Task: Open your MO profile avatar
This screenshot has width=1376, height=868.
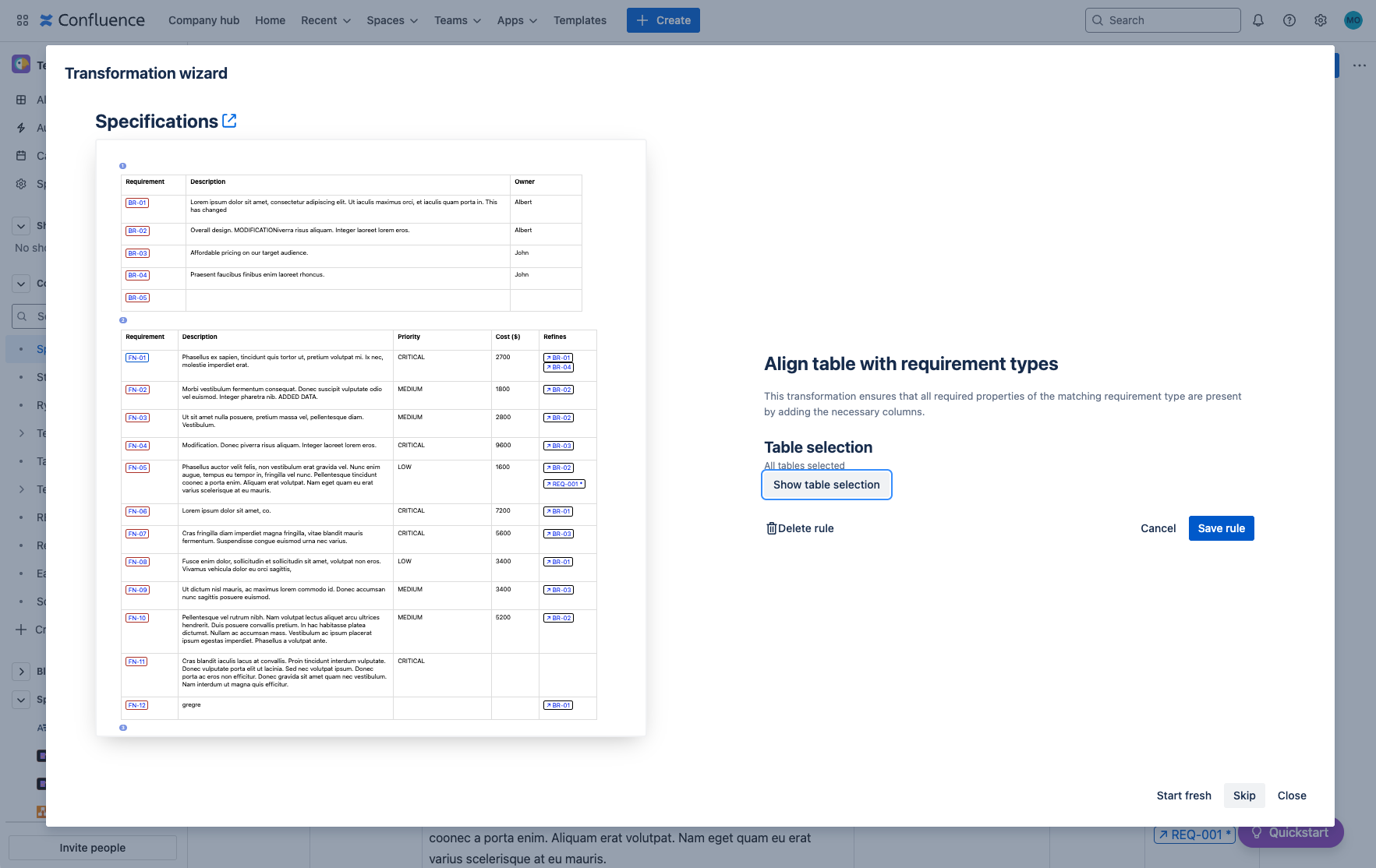Action: pos(1353,20)
